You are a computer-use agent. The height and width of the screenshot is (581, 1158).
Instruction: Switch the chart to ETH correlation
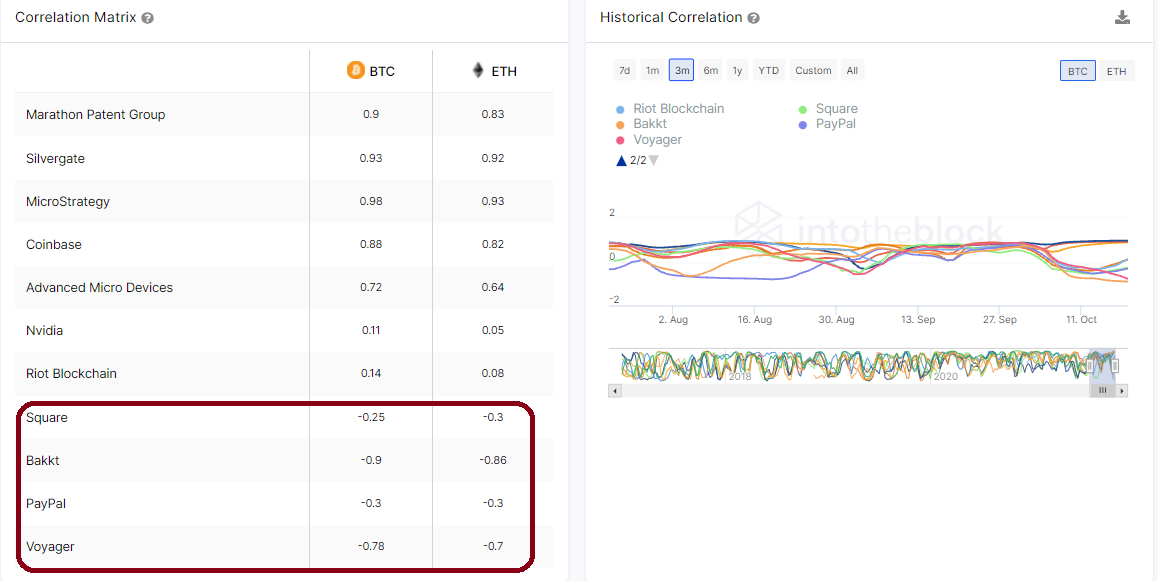[x=1116, y=71]
